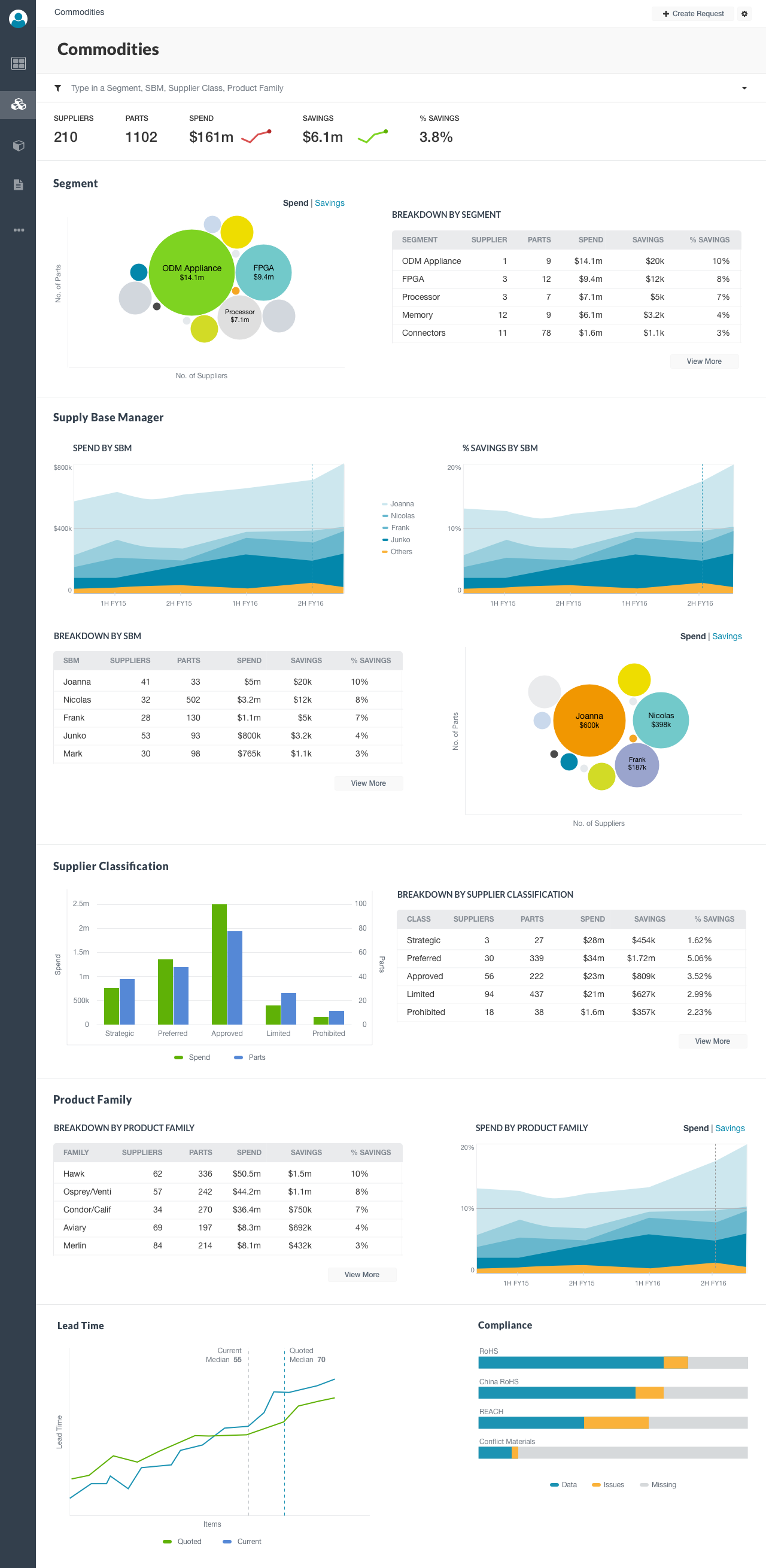
Task: Click the Commodities breadcrumb item
Action: point(79,12)
